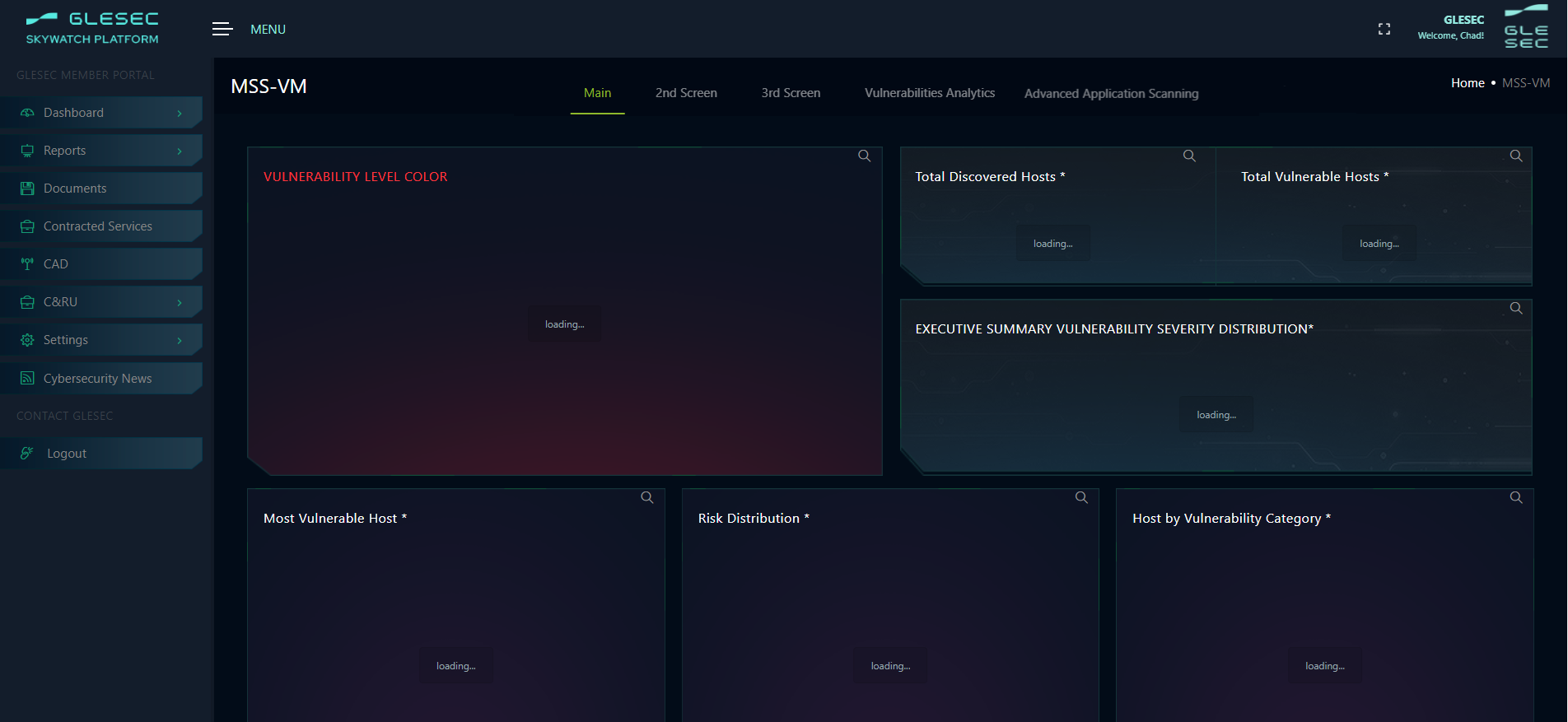Switch to the 3rd Screen tab
The width and height of the screenshot is (1568, 722).
[791, 93]
